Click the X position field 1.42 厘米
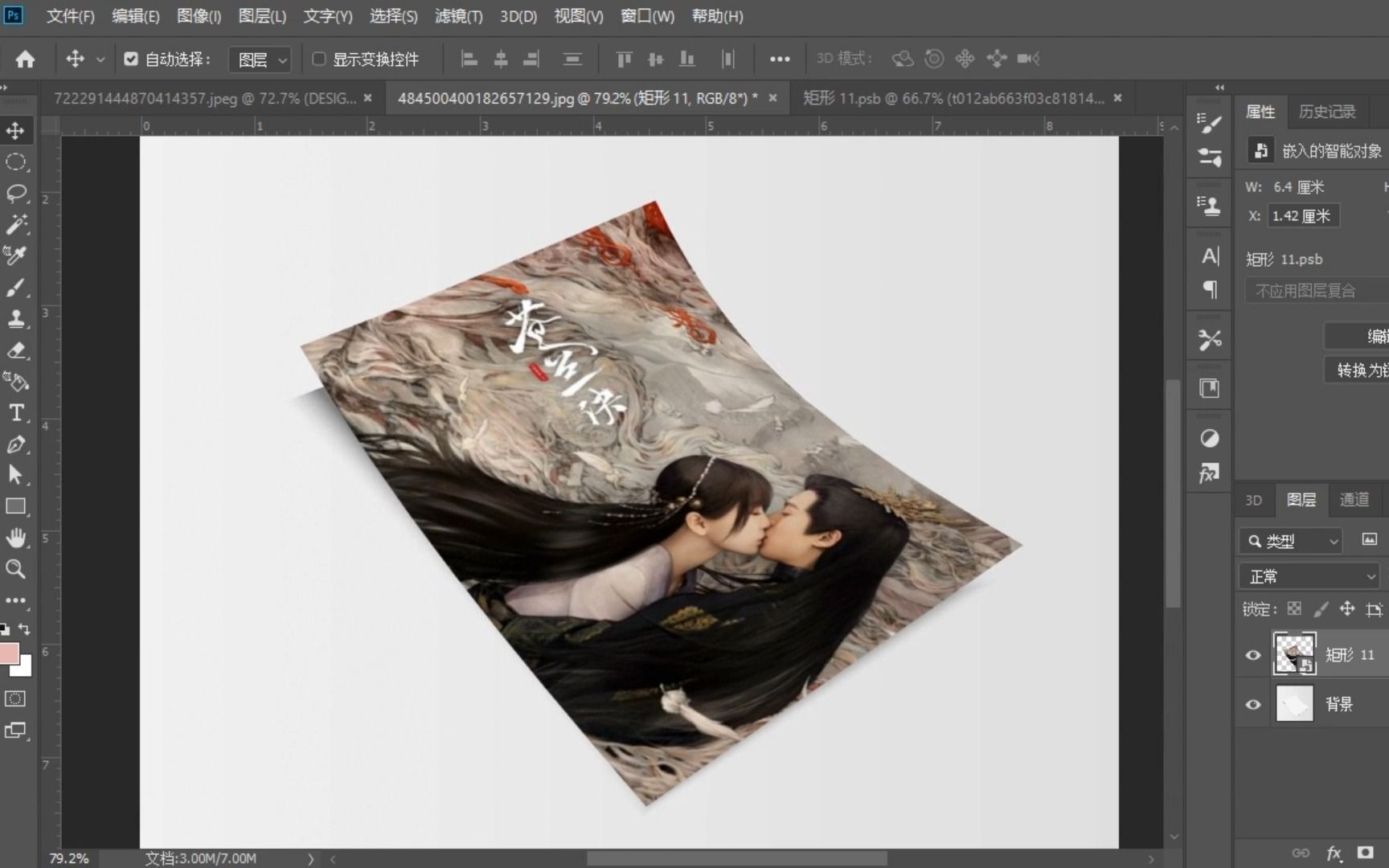 (x=1304, y=215)
